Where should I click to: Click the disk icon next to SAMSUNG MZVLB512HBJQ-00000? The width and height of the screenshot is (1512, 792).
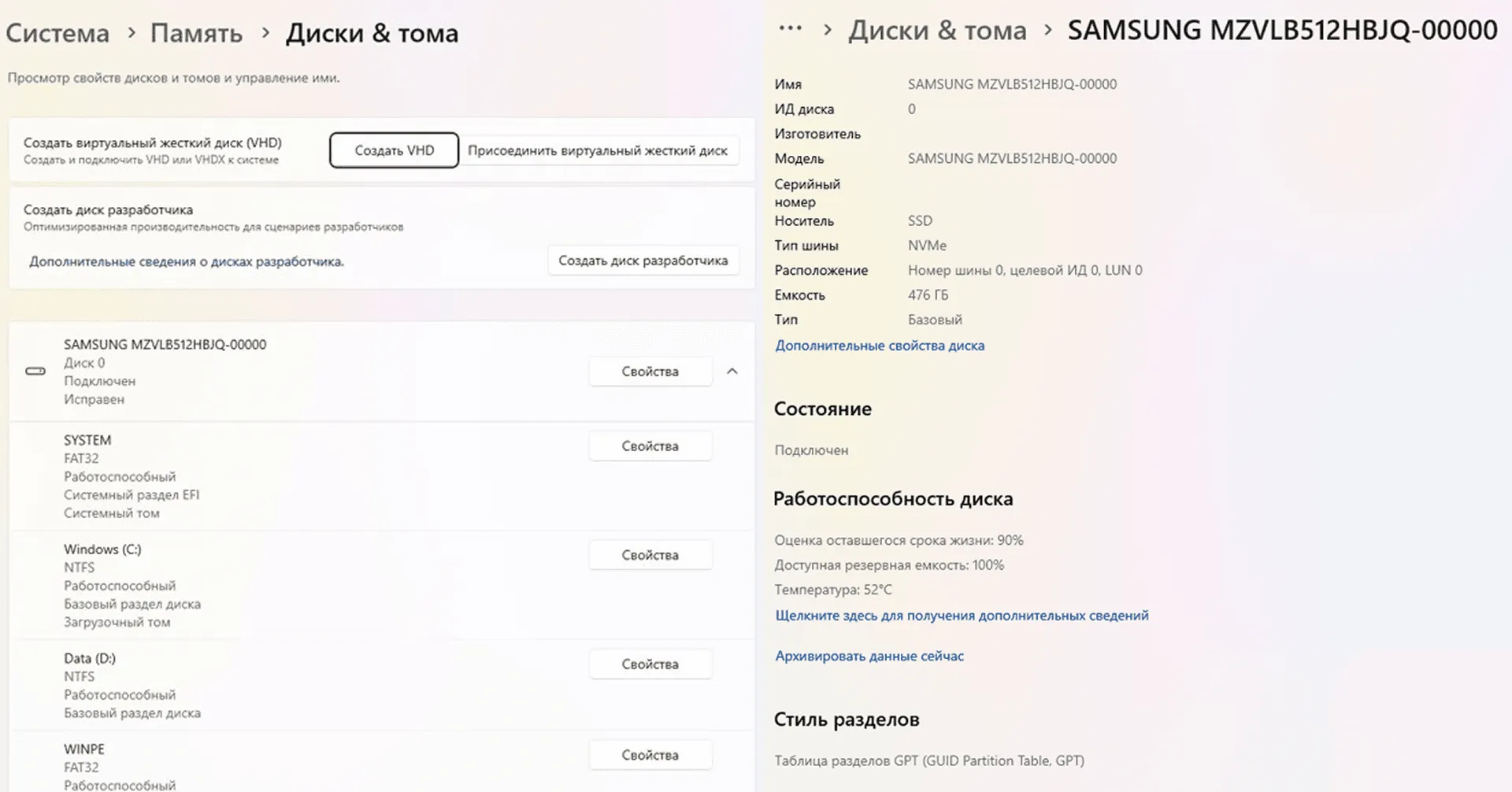[35, 371]
